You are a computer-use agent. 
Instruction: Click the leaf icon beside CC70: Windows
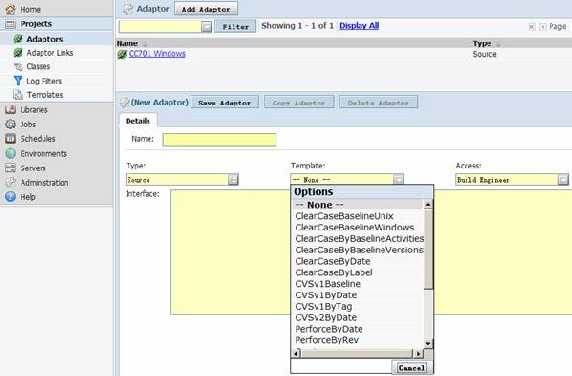click(122, 54)
